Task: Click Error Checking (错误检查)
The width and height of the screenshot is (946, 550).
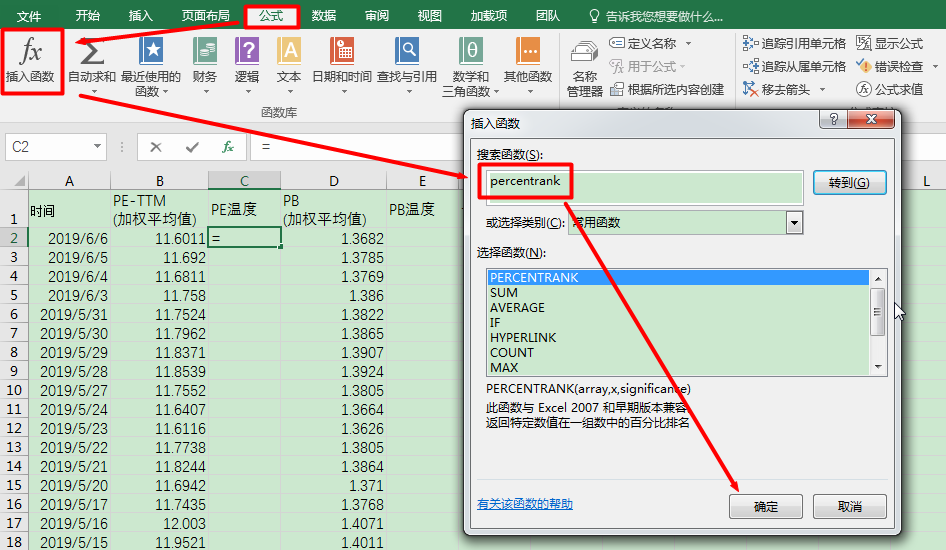Action: [889, 66]
